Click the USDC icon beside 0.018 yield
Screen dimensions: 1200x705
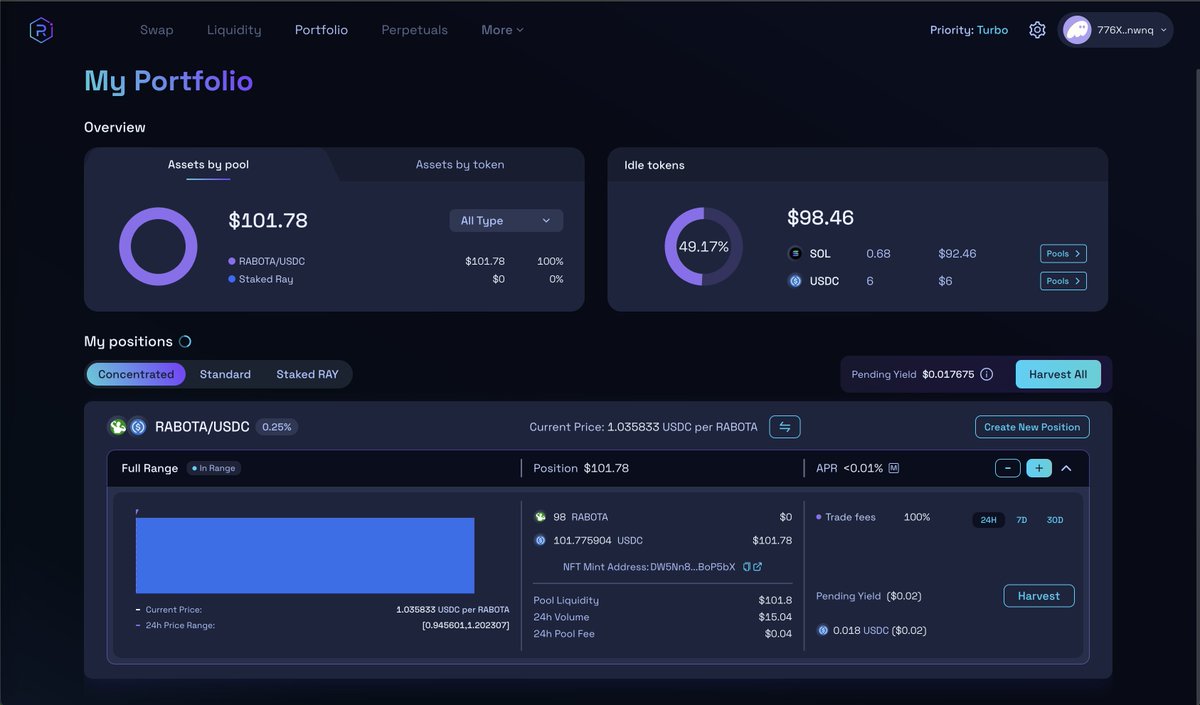pos(823,630)
